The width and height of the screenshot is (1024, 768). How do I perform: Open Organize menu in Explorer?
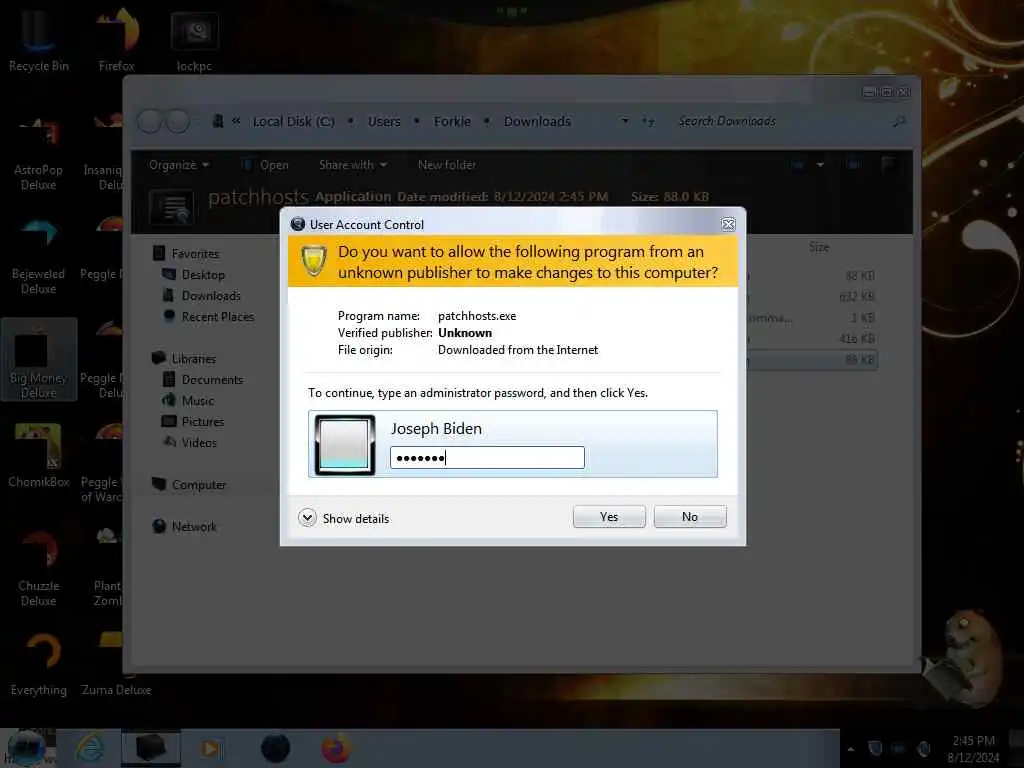178,165
